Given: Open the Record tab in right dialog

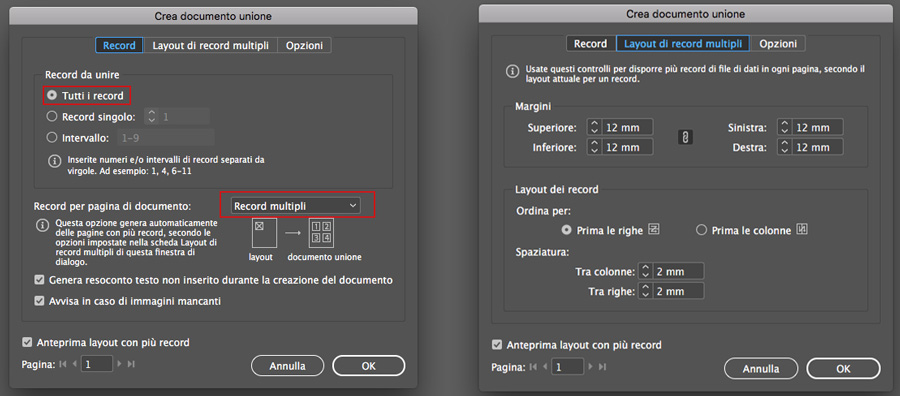Looking at the screenshot, I should (591, 44).
